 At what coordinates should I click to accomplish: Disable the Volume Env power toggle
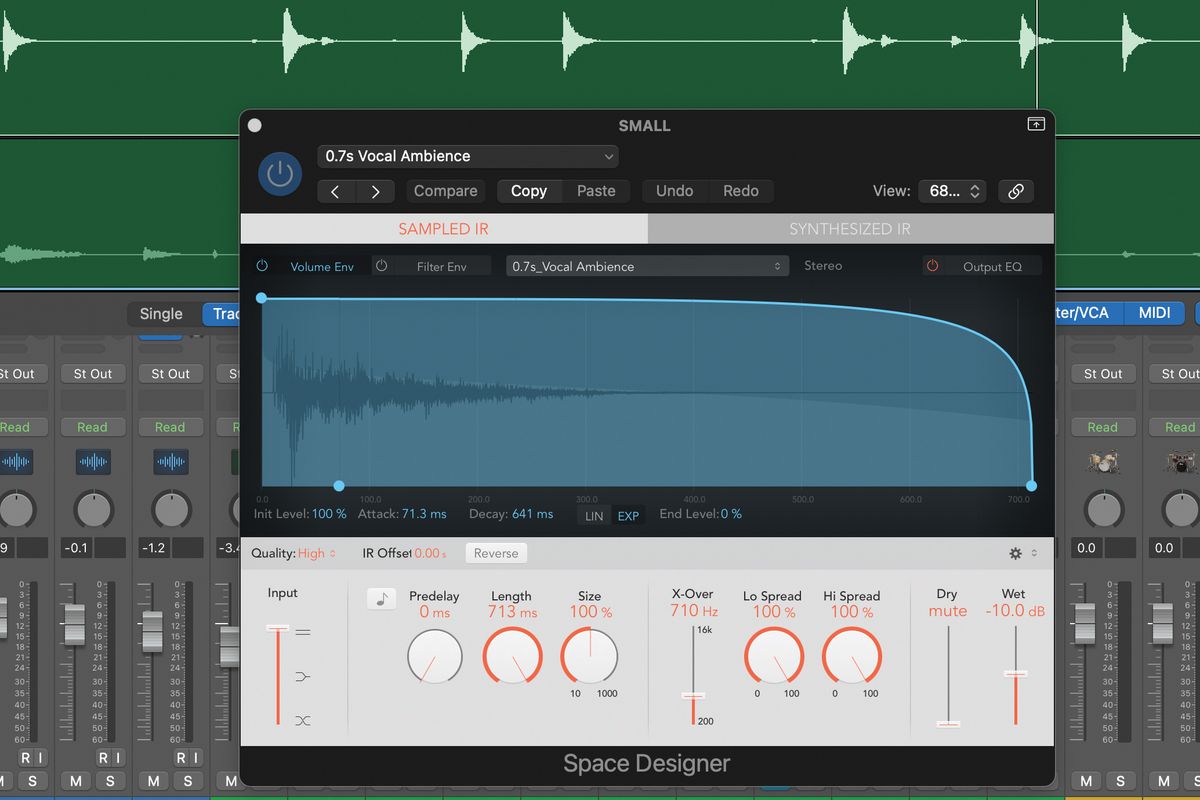pos(261,266)
